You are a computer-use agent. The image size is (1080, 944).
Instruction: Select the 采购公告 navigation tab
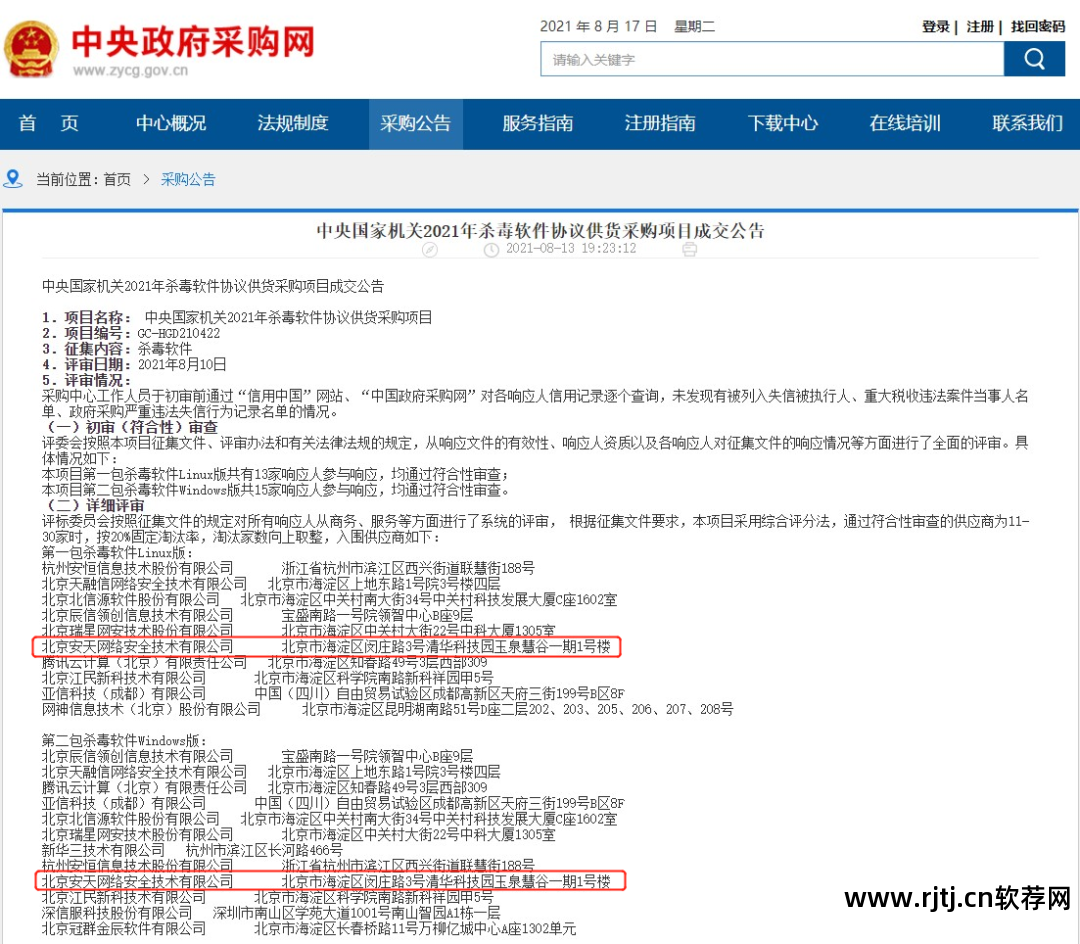tap(415, 123)
